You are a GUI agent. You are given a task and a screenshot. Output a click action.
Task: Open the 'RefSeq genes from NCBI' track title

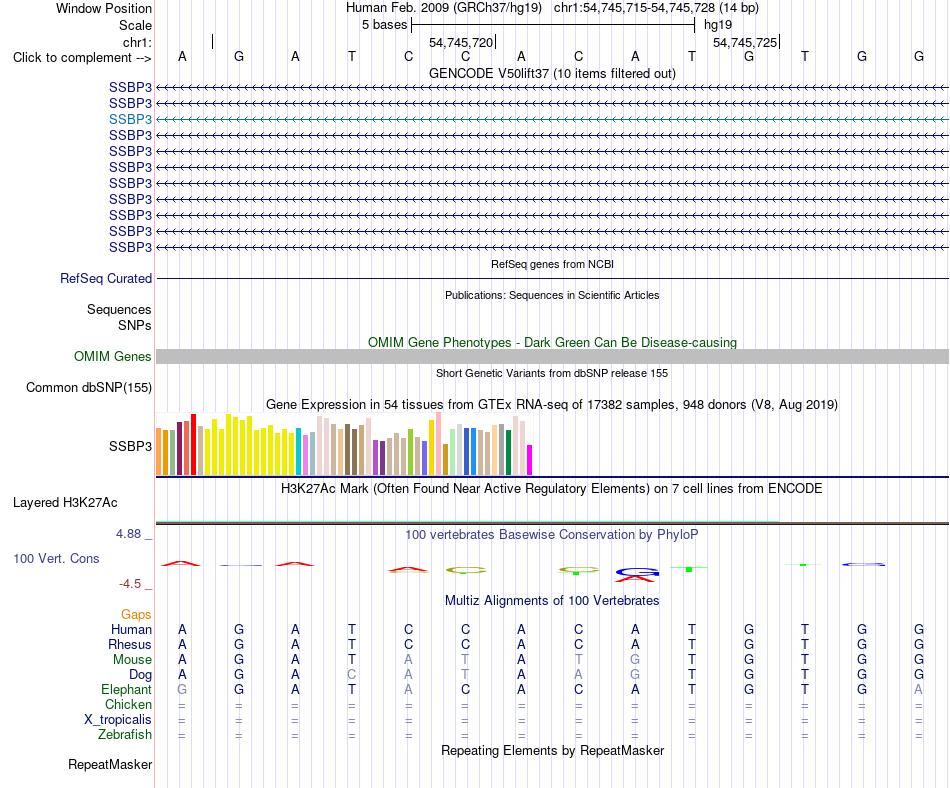pos(552,264)
